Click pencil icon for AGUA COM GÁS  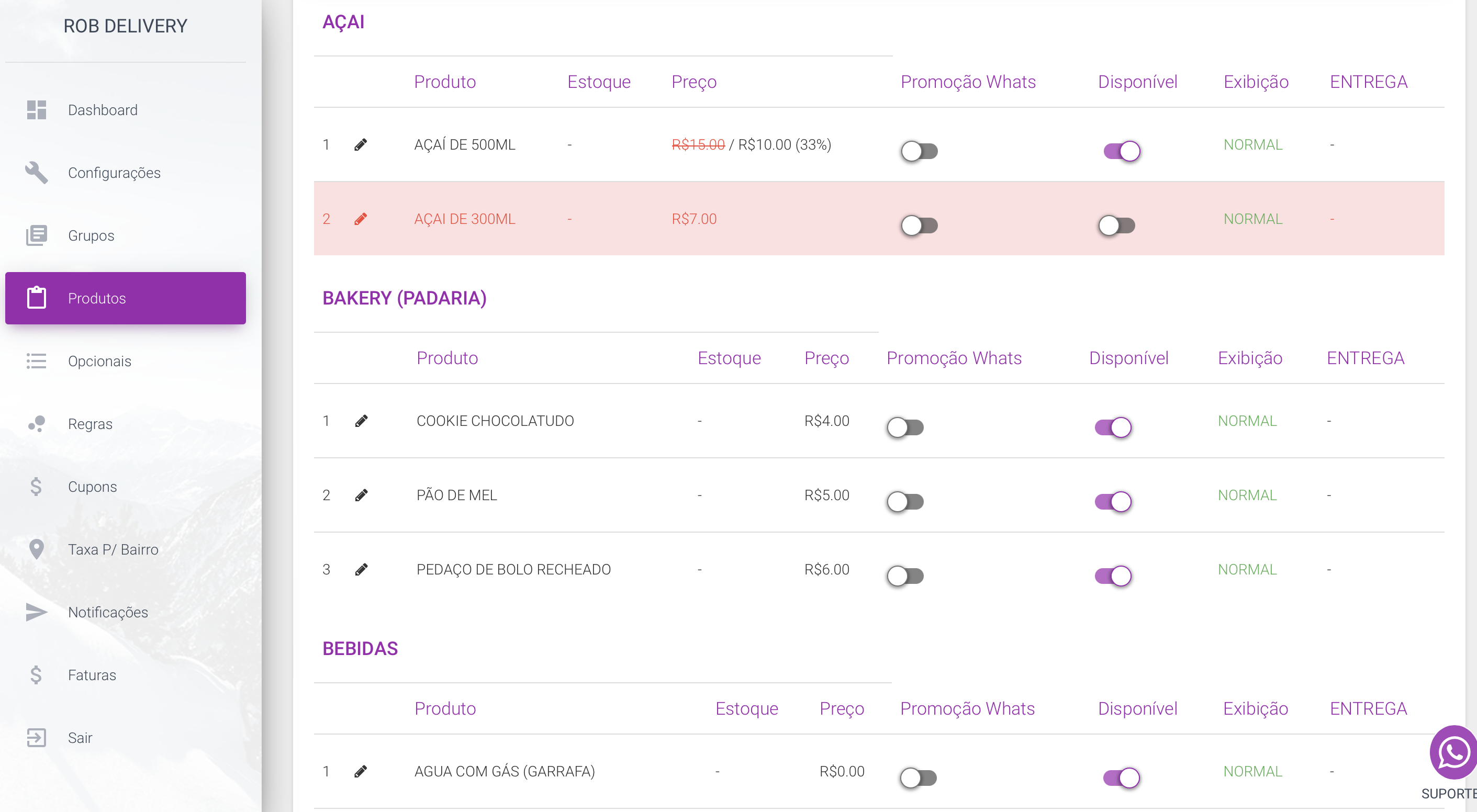(361, 771)
